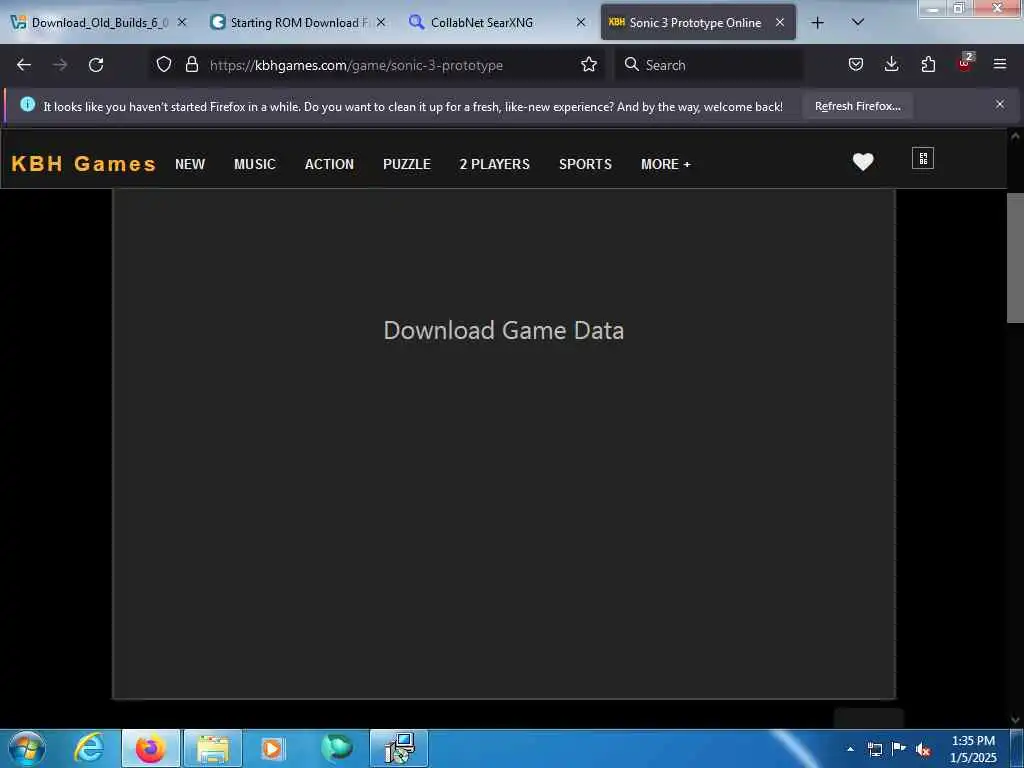Go back to the previous page
This screenshot has height=768, width=1024.
click(x=24, y=65)
